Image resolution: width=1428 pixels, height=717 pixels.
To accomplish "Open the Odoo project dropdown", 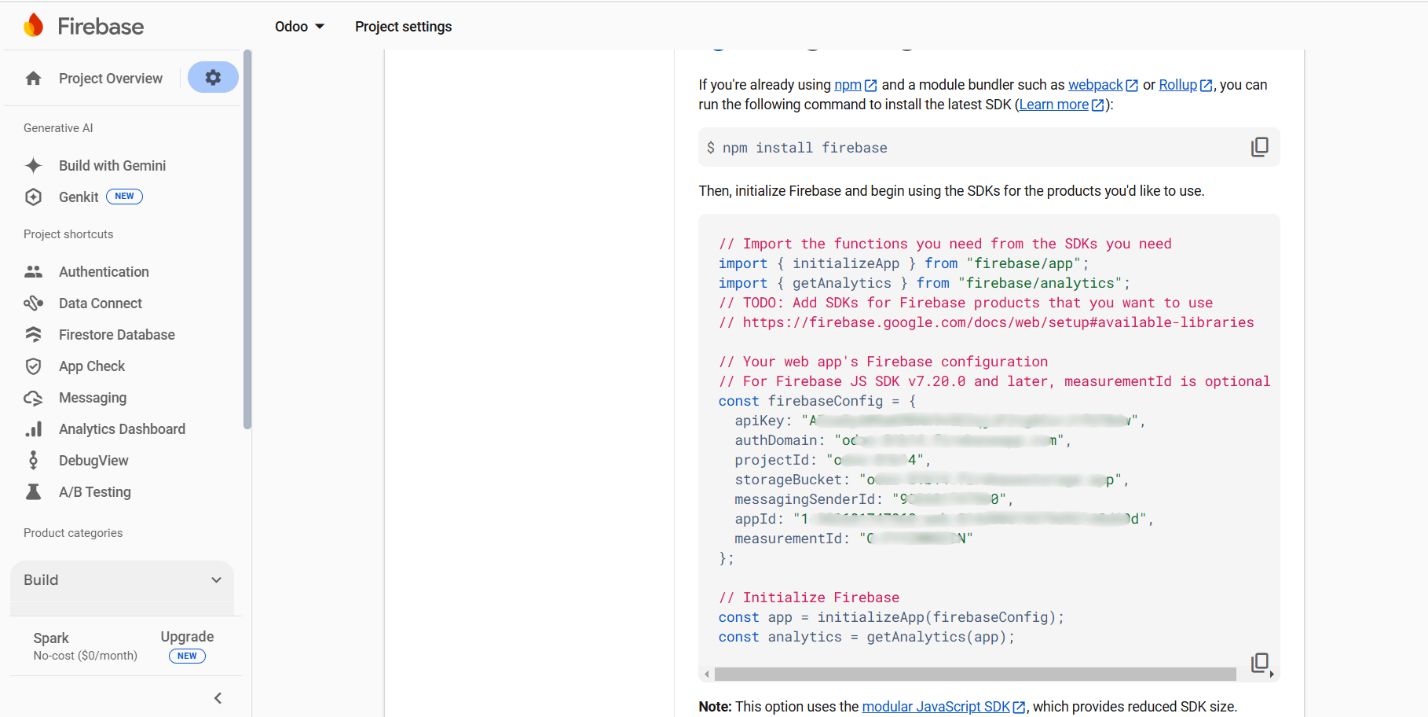I will (300, 26).
